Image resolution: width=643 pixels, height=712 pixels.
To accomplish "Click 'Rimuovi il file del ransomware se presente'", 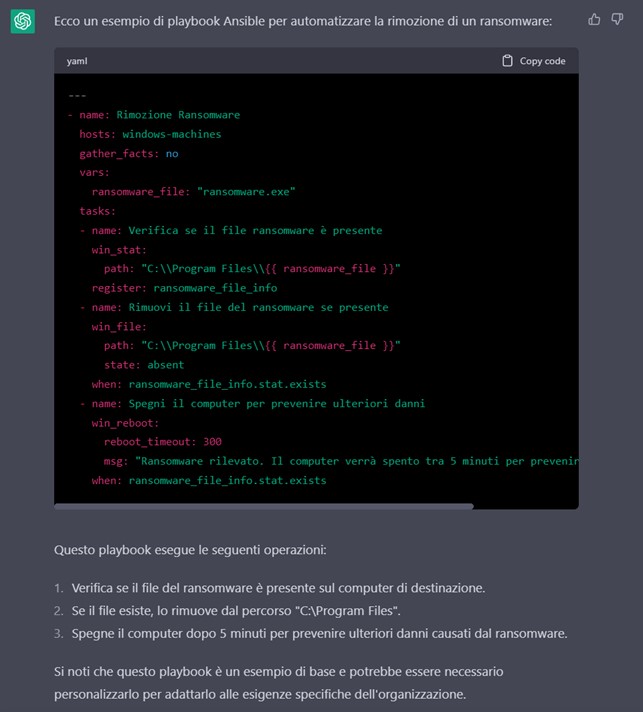I will click(258, 307).
